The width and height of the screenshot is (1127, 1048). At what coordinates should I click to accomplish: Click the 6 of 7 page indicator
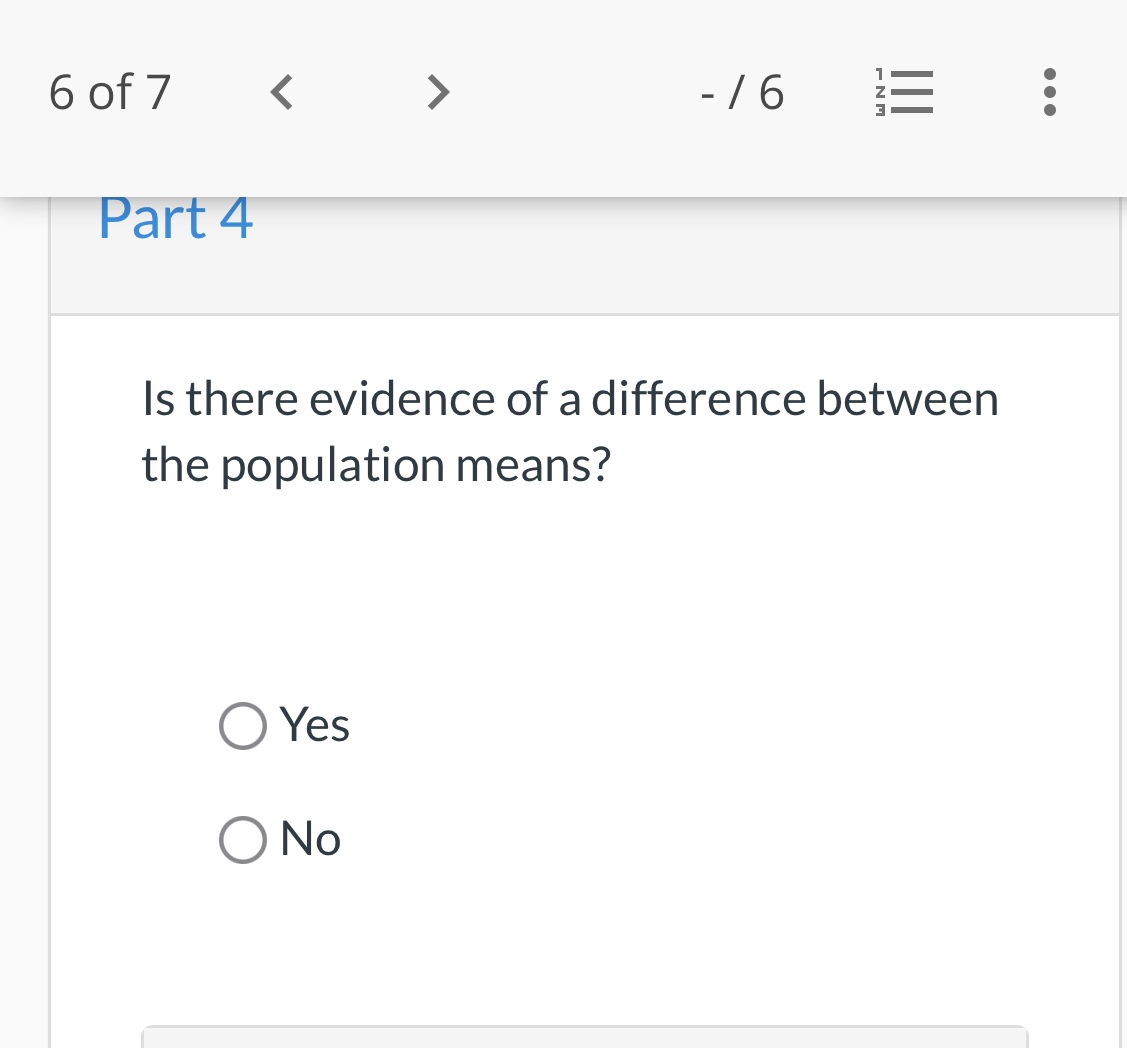(108, 92)
